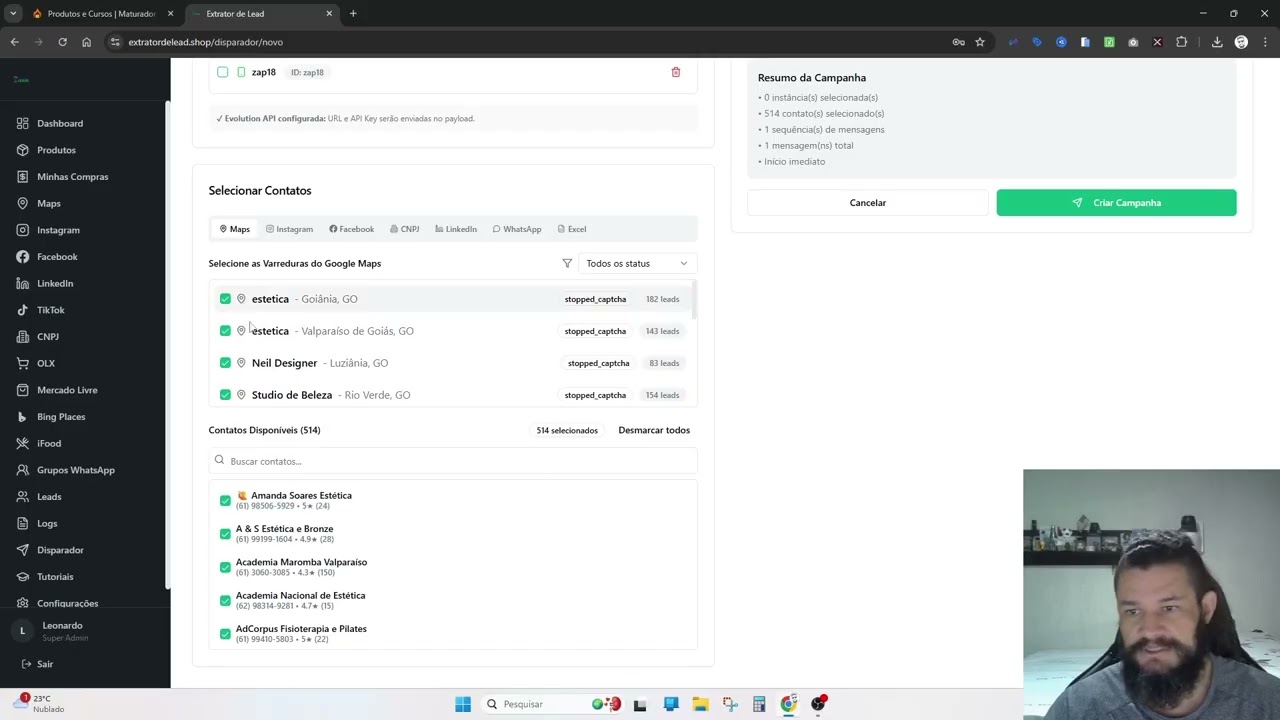The width and height of the screenshot is (1280, 720).
Task: Open Grupos WhatsApp in sidebar
Action: (76, 470)
